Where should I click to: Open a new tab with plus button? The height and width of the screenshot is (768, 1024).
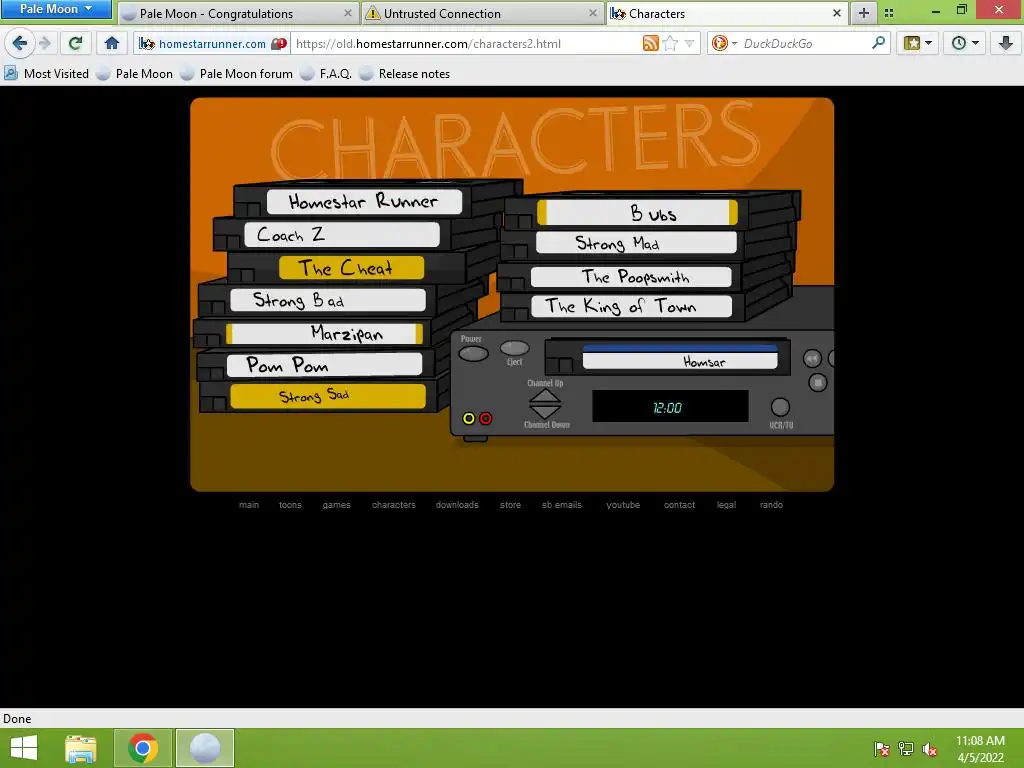[x=863, y=13]
